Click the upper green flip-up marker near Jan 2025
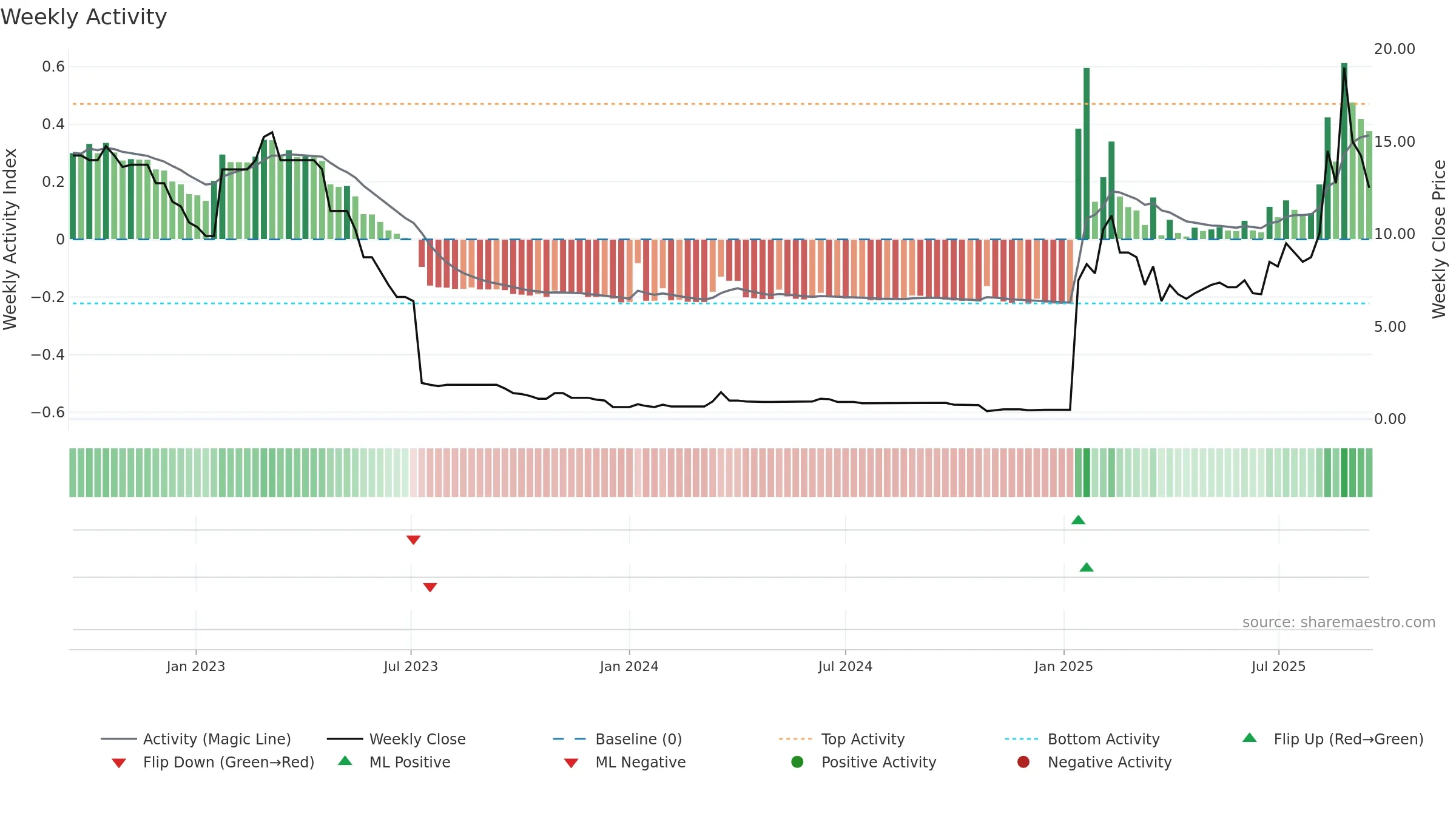The width and height of the screenshot is (1456, 819). [1078, 520]
